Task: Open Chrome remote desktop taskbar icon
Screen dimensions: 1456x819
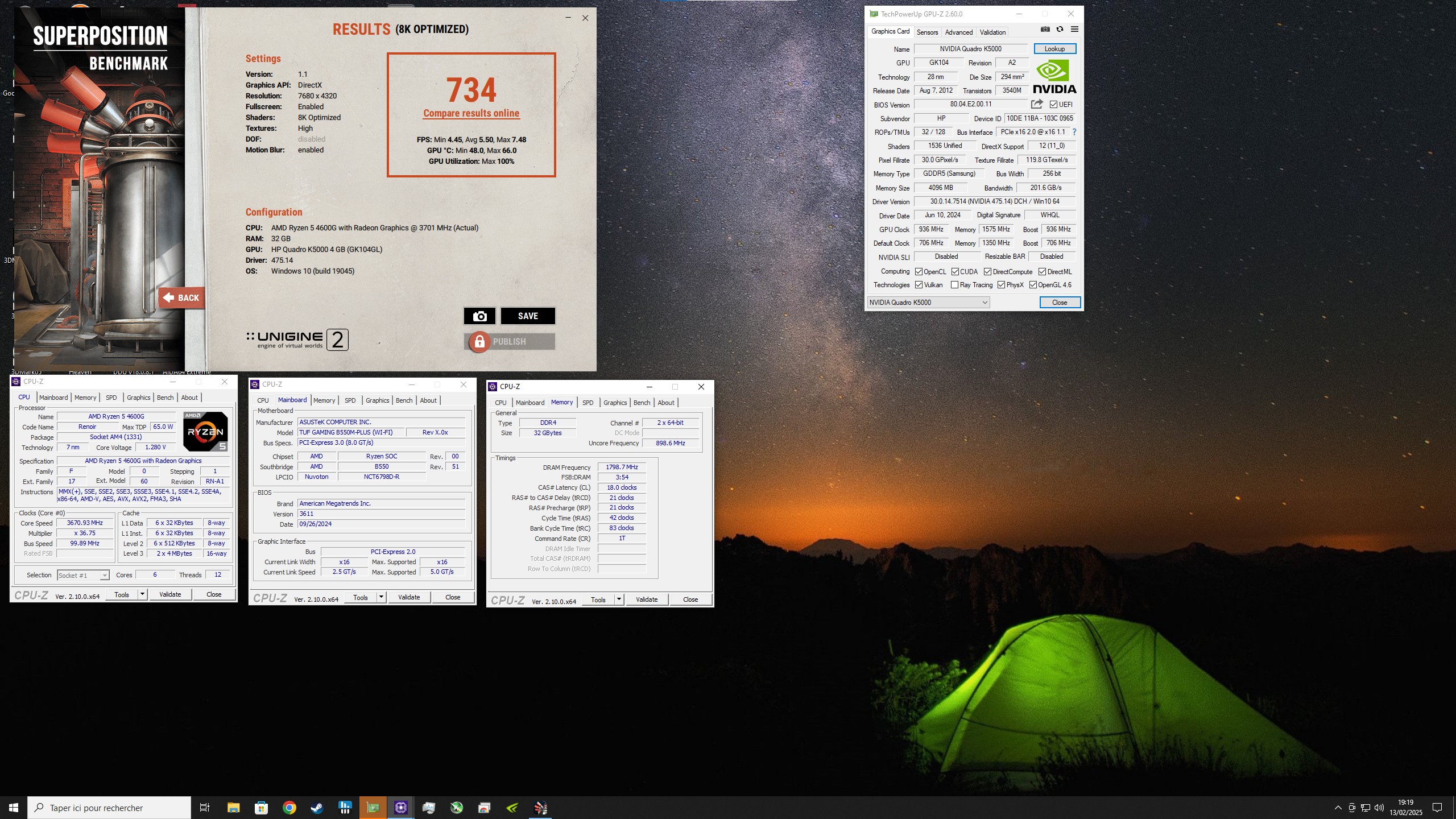Action: pyautogui.click(x=485, y=808)
